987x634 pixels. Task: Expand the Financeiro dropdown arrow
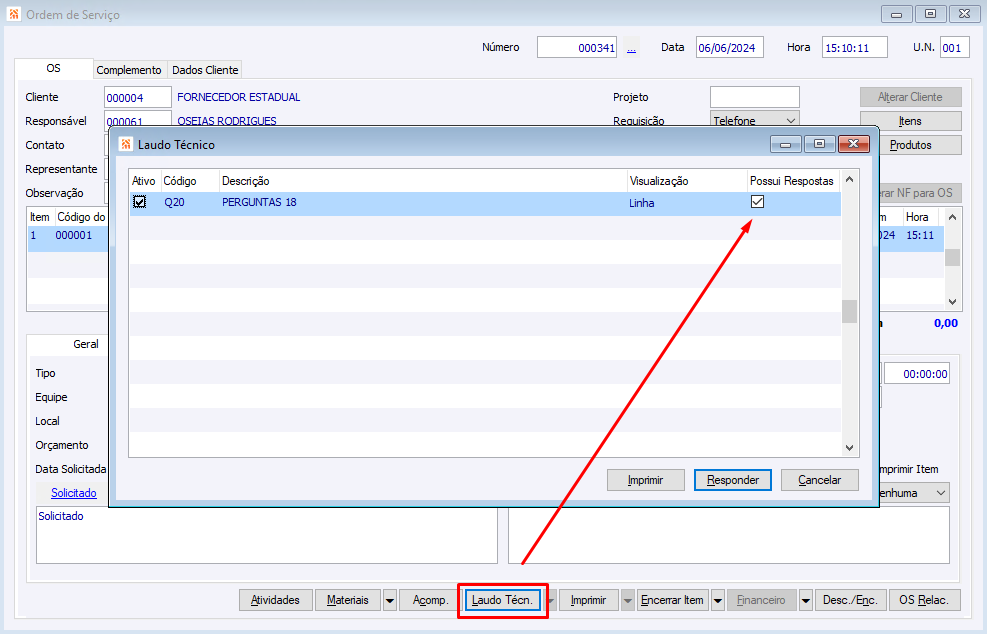point(806,600)
